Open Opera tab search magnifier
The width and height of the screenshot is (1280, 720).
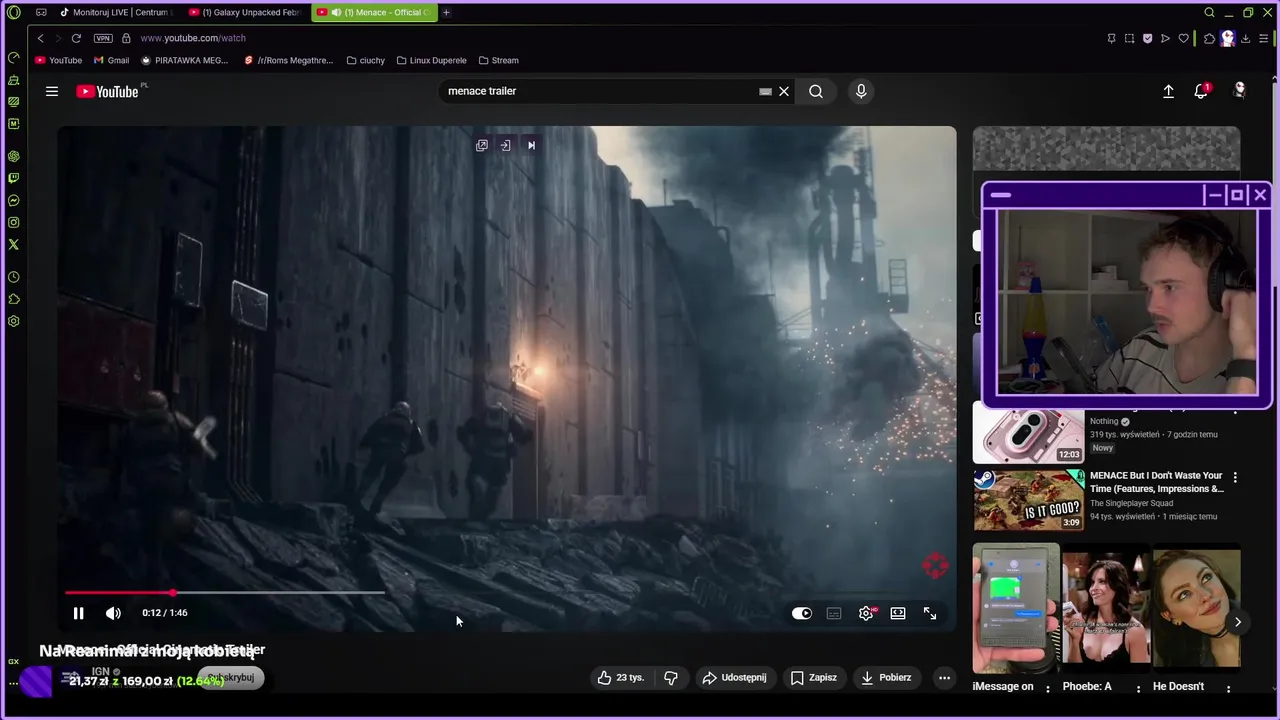point(1209,12)
